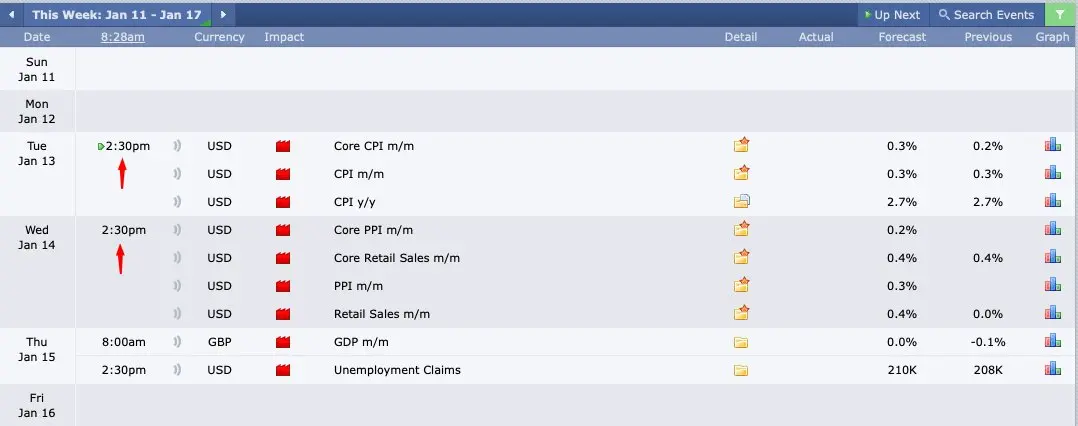The image size is (1078, 426).
Task: Click the Impact column header
Action: 284,37
